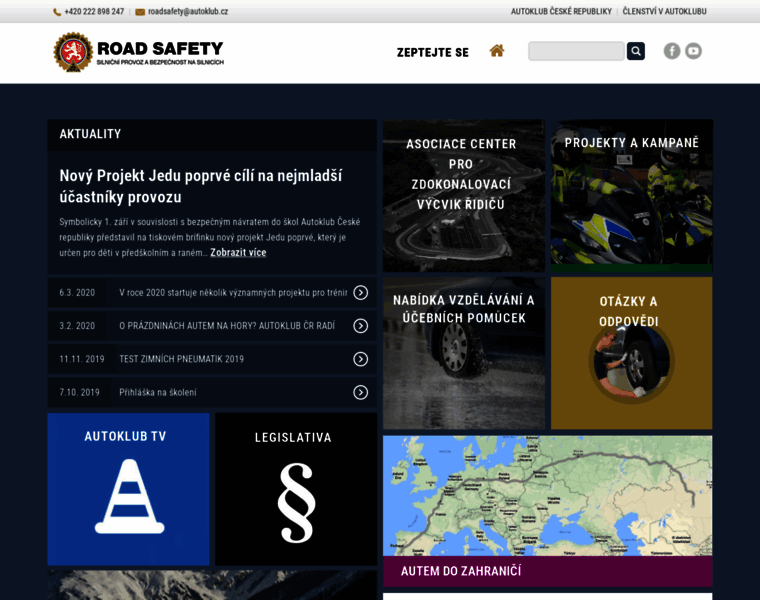Open the Otázky a odpovědi heading
760x600 pixels.
click(x=629, y=311)
